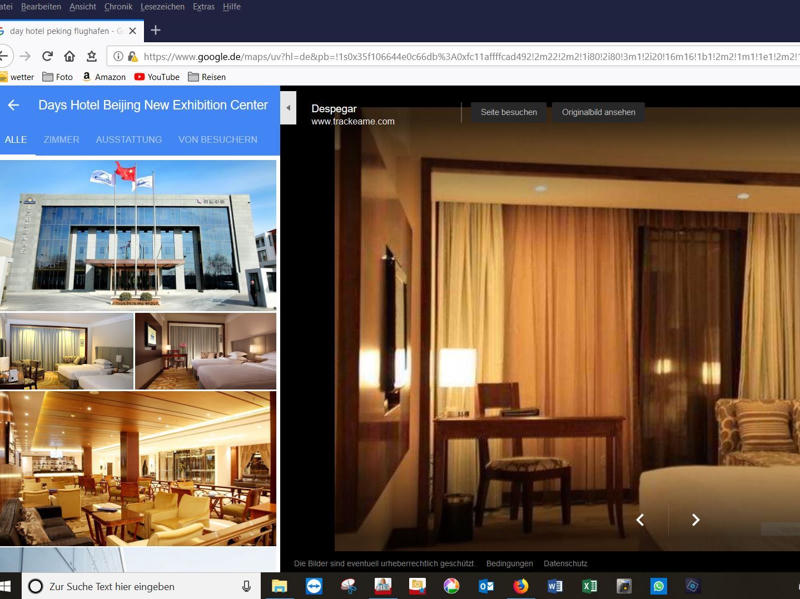Close the 'day hotel peking flughafen' tab
This screenshot has width=800, height=599.
(133, 31)
